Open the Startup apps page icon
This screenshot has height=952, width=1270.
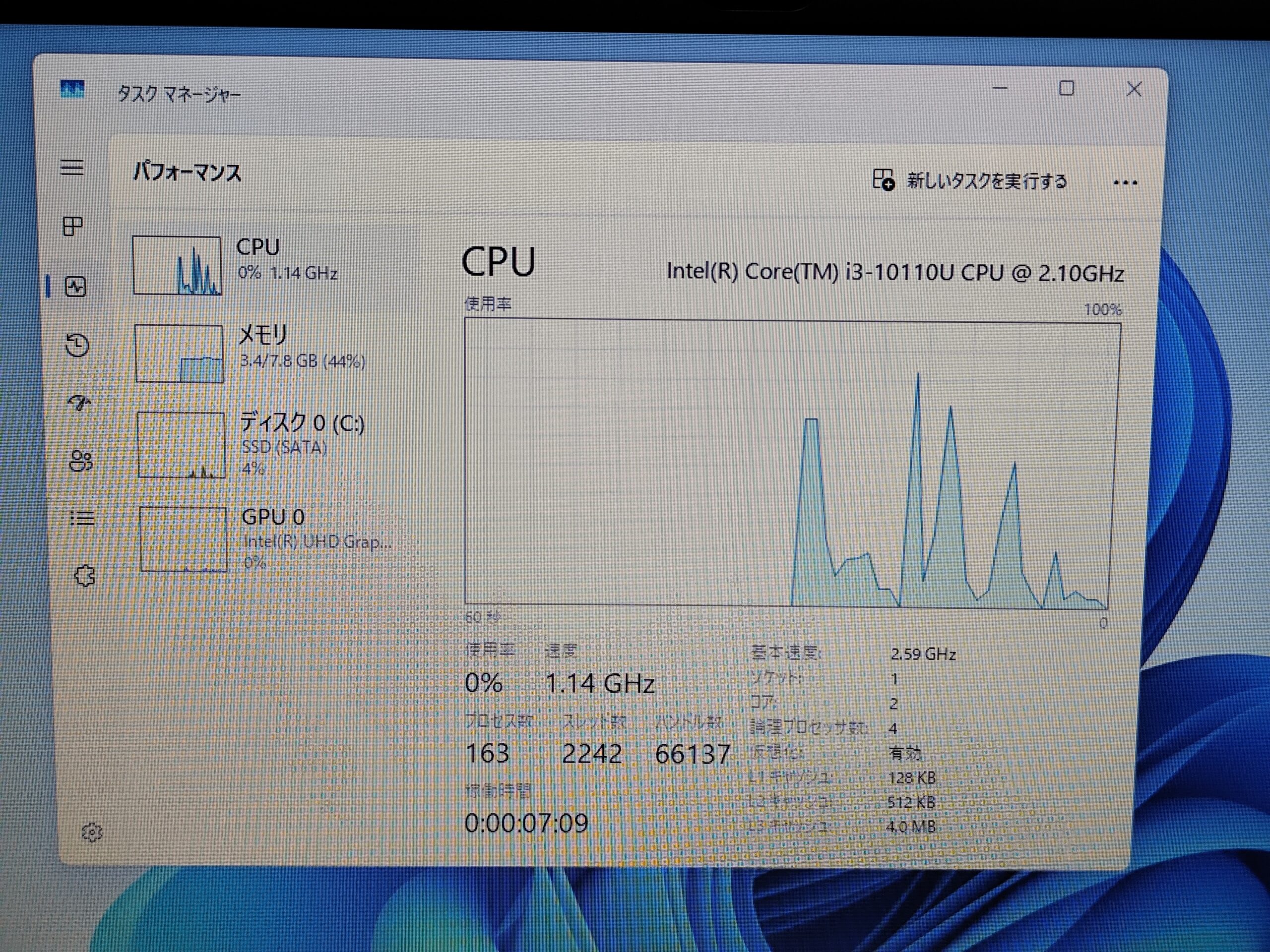[x=79, y=403]
